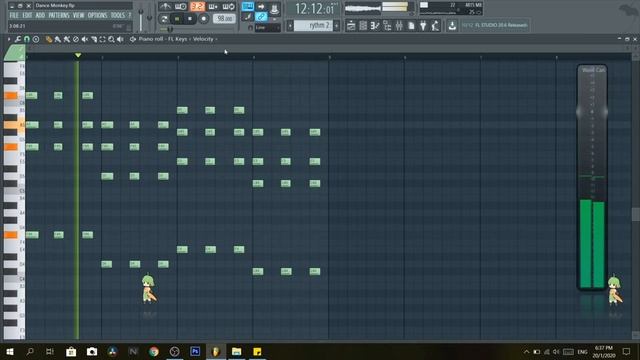Click the 12:12:01 time display

tap(314, 9)
